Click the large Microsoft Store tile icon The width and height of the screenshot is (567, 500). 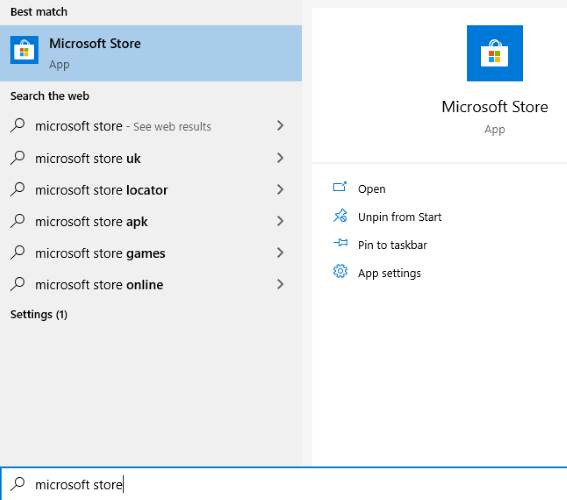(494, 53)
